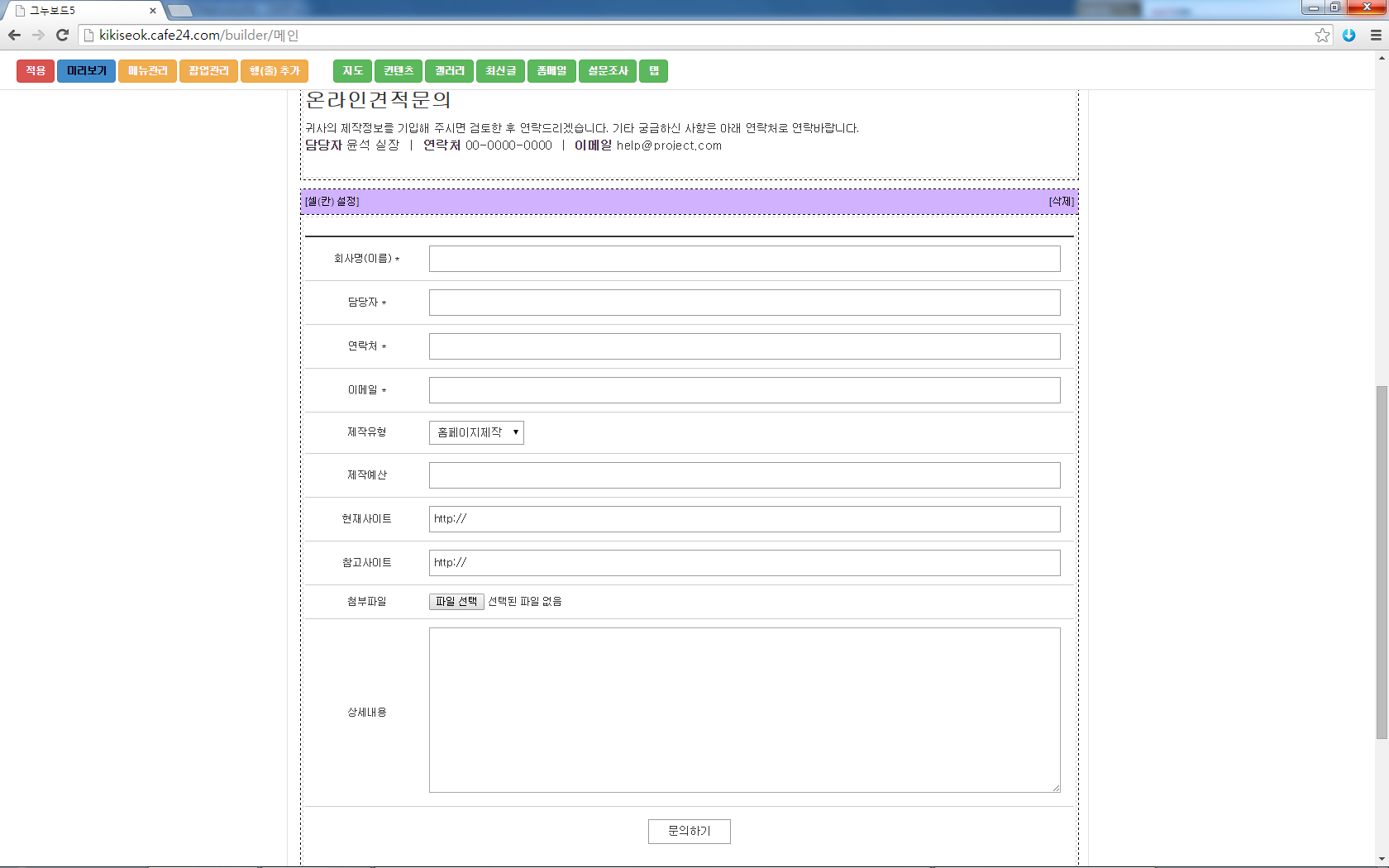Open the Chrome hamburger menu
The width and height of the screenshot is (1389, 868).
(1376, 35)
